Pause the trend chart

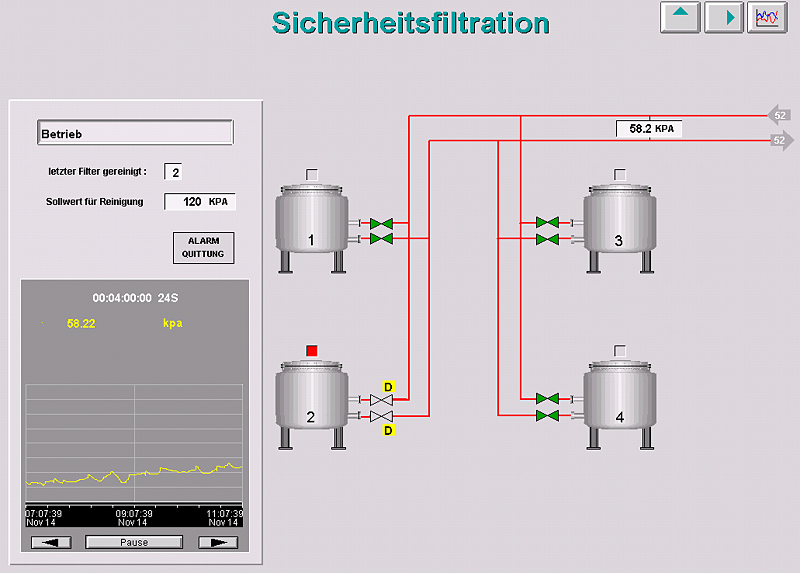(134, 542)
